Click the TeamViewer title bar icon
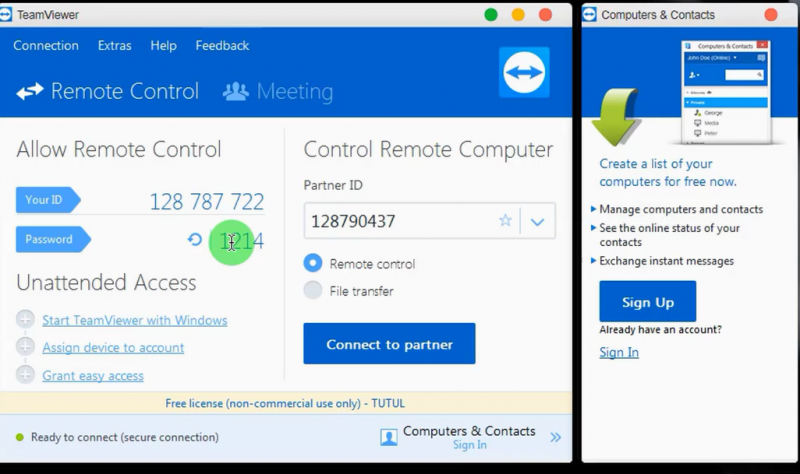The width and height of the screenshot is (800, 474). (x=5, y=14)
